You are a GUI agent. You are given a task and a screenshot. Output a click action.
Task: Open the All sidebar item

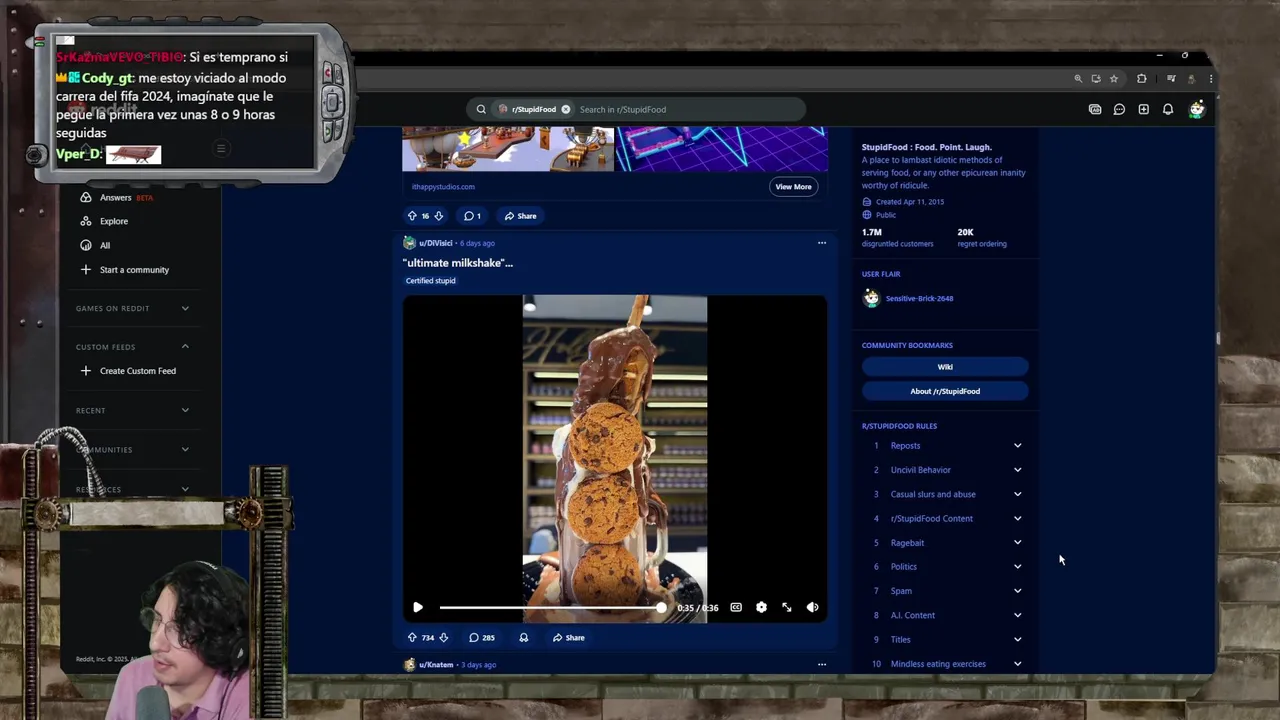click(x=105, y=246)
